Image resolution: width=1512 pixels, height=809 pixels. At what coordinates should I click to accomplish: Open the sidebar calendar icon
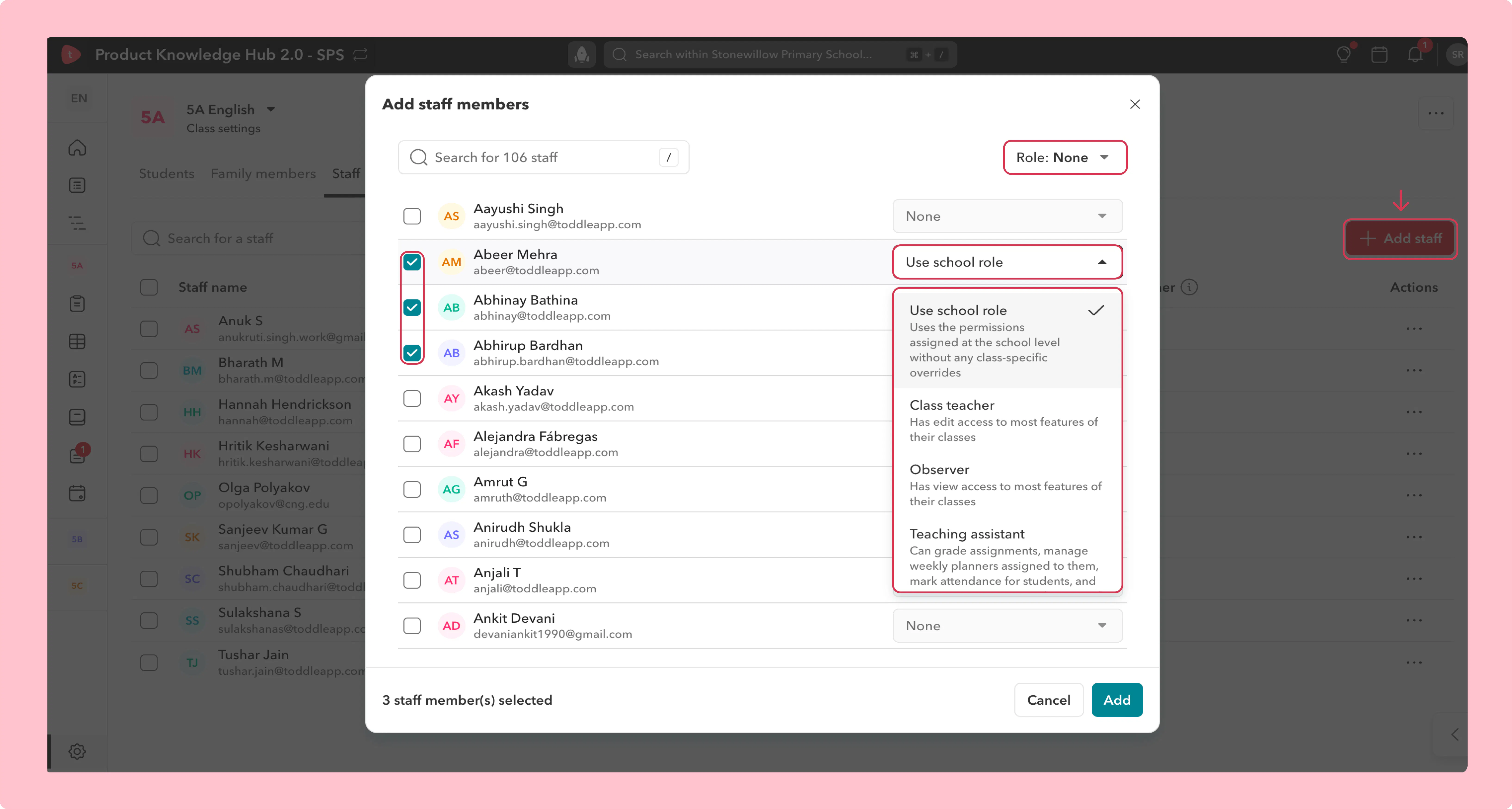tap(77, 493)
